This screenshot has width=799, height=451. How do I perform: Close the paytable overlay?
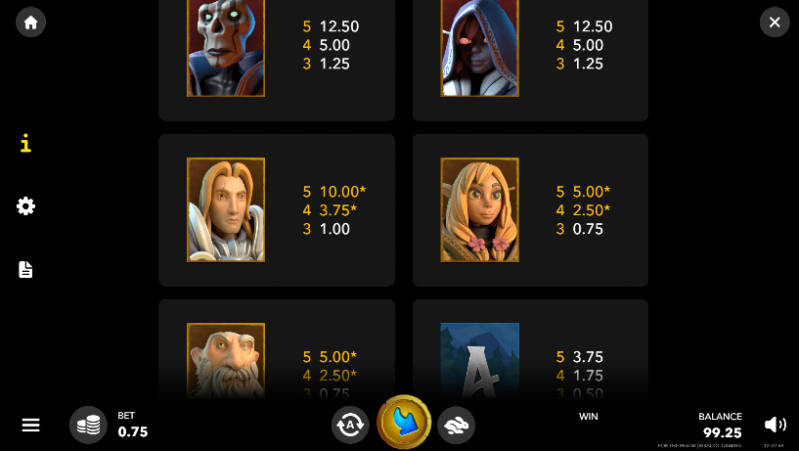[775, 22]
